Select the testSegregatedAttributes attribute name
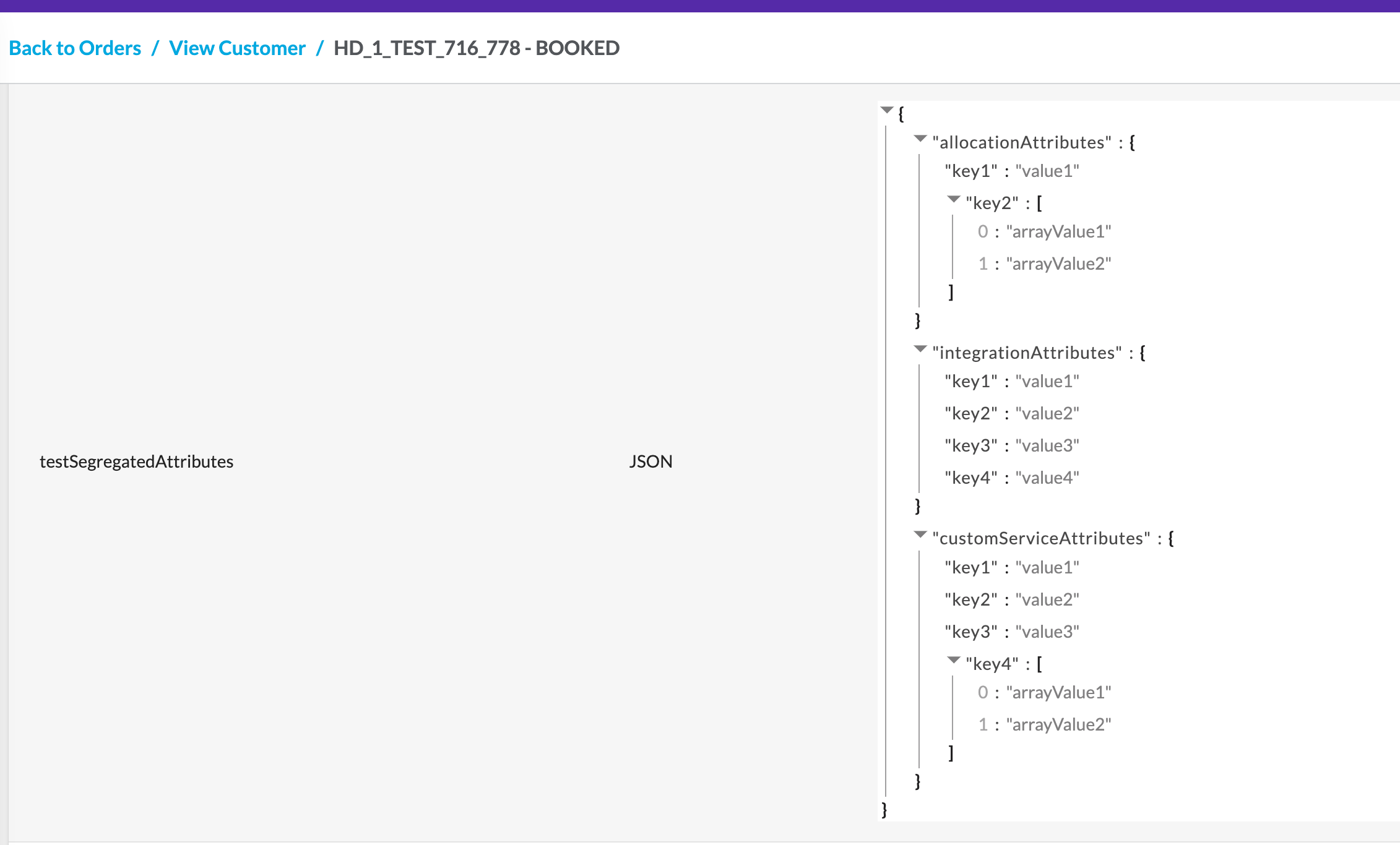The image size is (1400, 845). click(x=136, y=461)
